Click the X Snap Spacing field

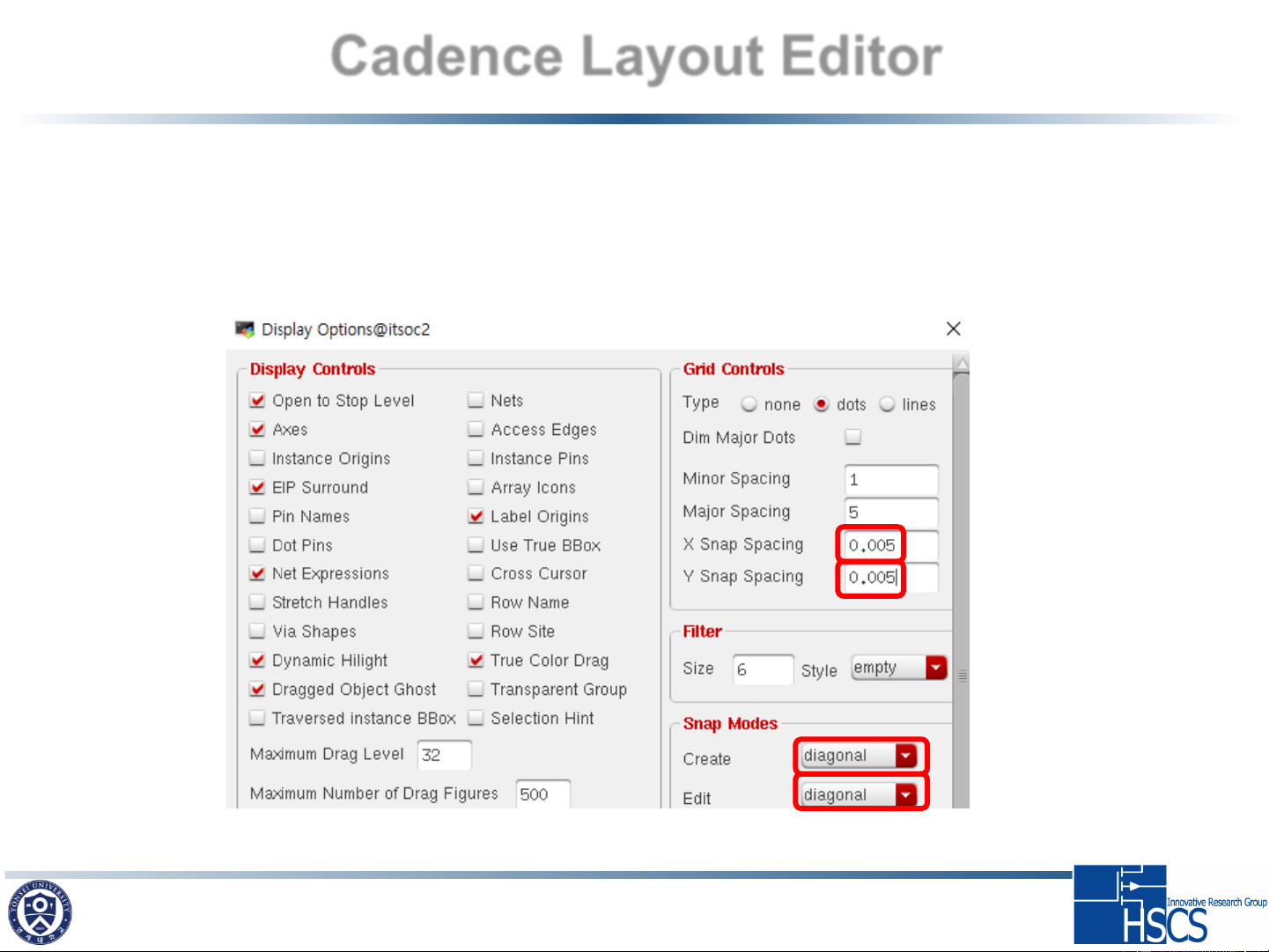(888, 545)
